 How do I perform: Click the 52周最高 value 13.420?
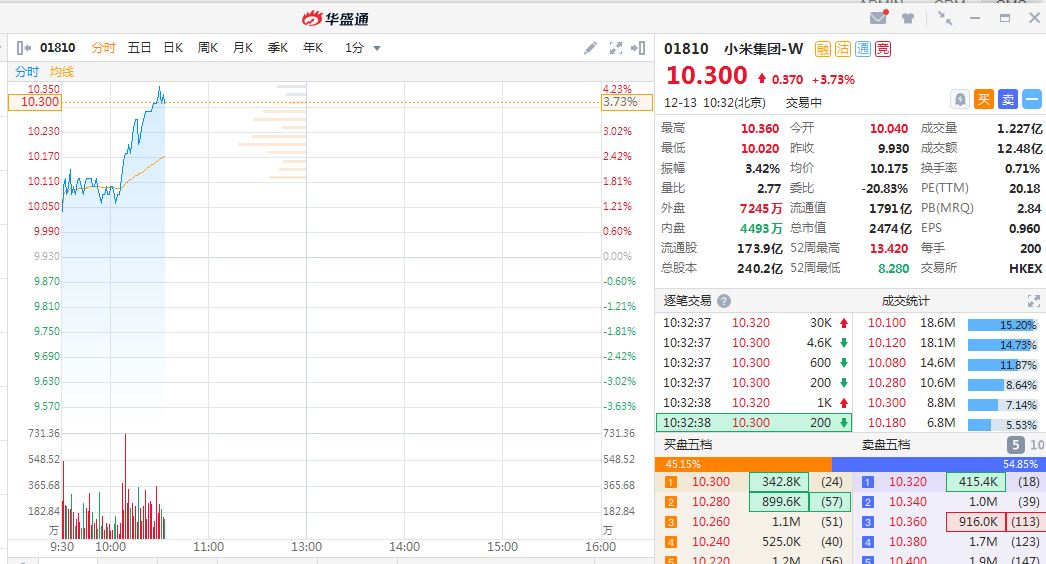tap(889, 248)
